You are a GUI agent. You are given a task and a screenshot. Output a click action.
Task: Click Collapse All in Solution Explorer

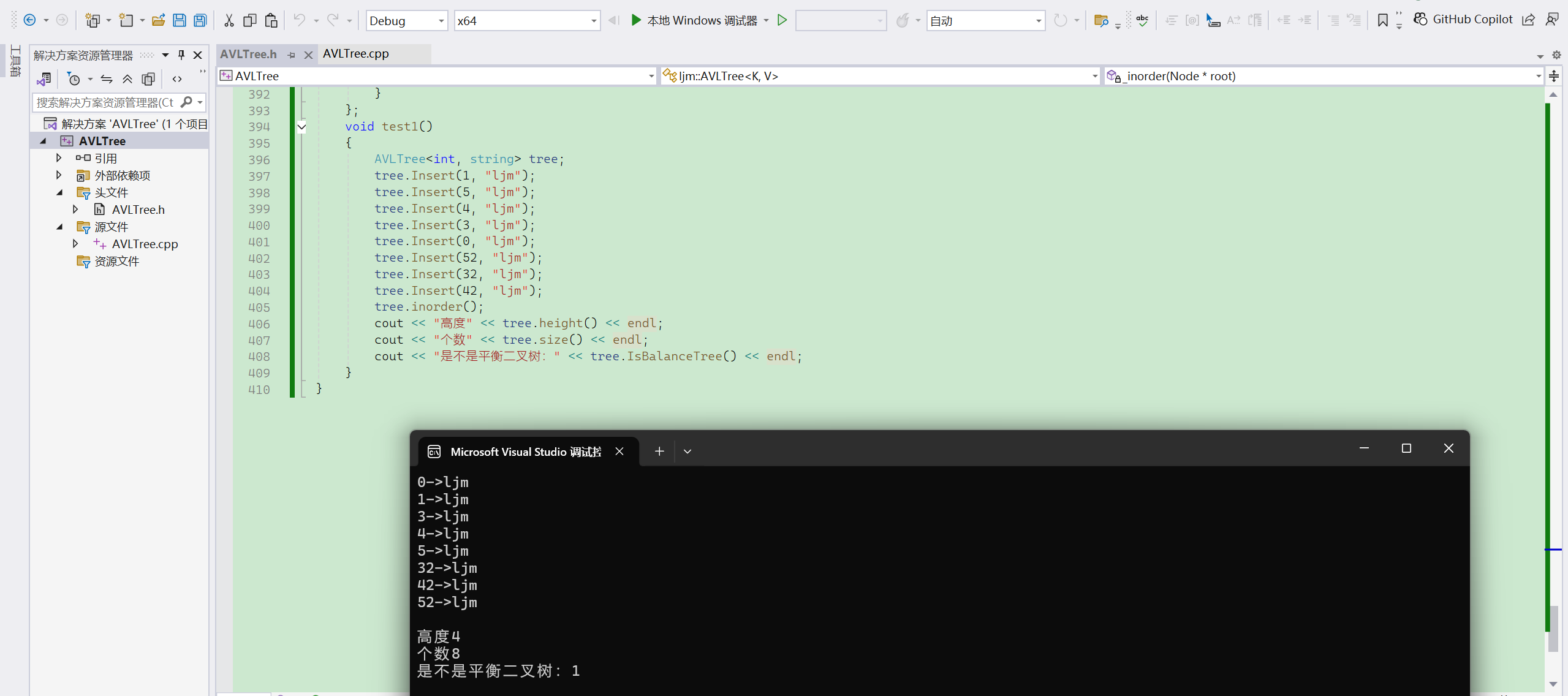point(127,79)
